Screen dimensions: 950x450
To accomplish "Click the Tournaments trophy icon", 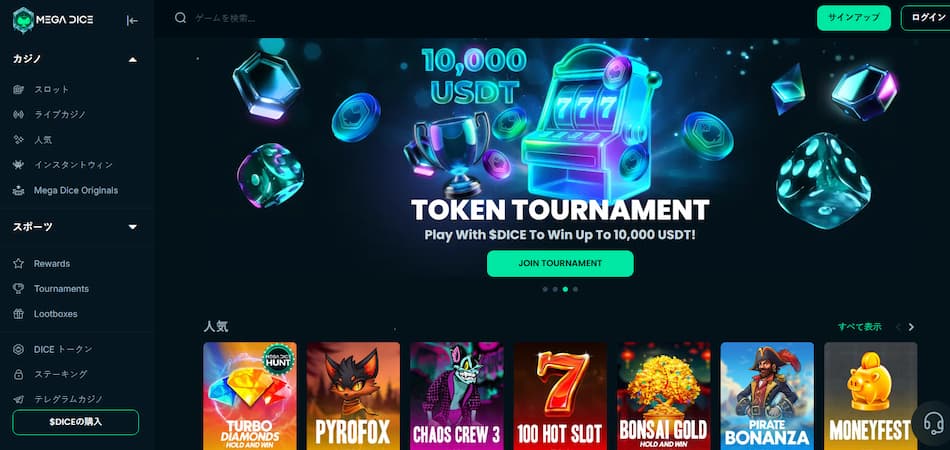I will pyautogui.click(x=18, y=288).
